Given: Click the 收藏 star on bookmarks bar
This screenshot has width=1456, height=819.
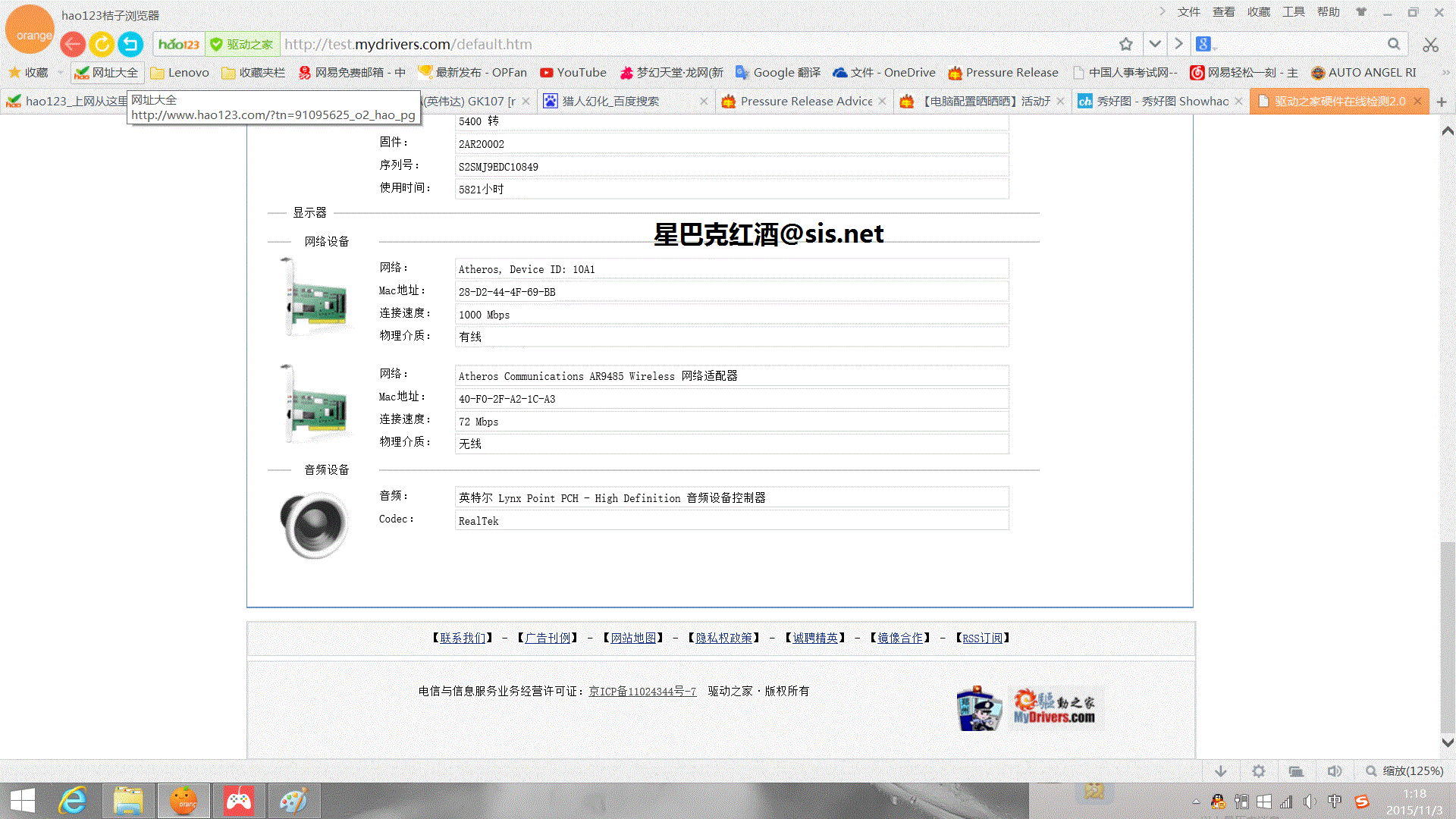Looking at the screenshot, I should tap(28, 73).
